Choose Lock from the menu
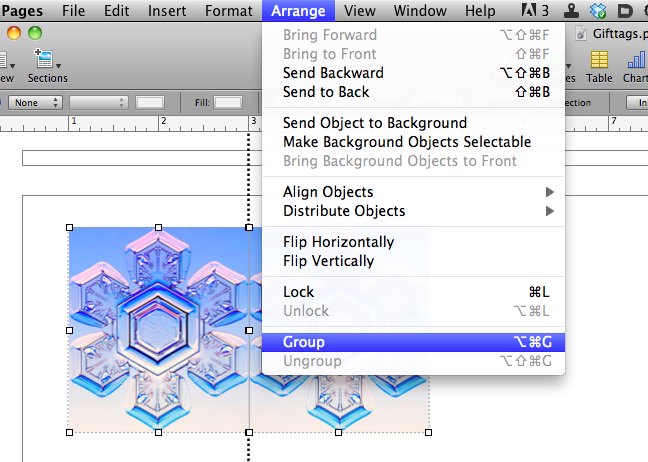This screenshot has width=648, height=462. pyautogui.click(x=413, y=292)
